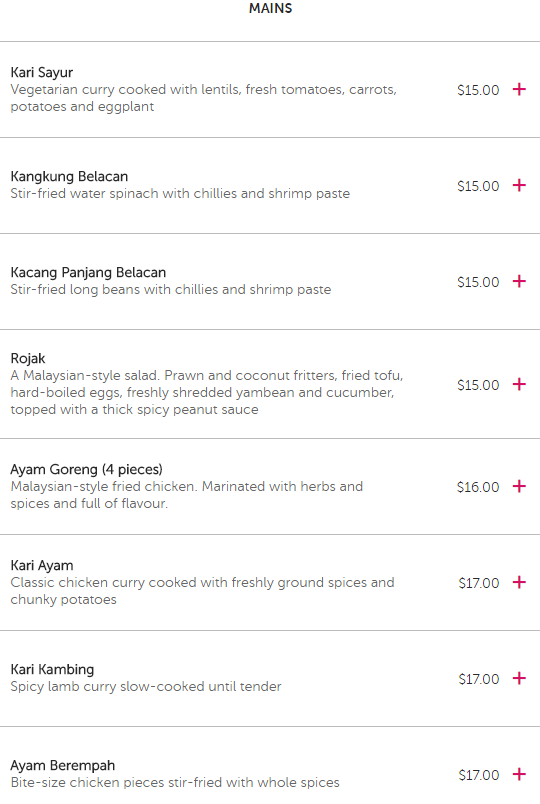
Task: Add Kari Kambing with its plus icon
Action: [x=519, y=678]
